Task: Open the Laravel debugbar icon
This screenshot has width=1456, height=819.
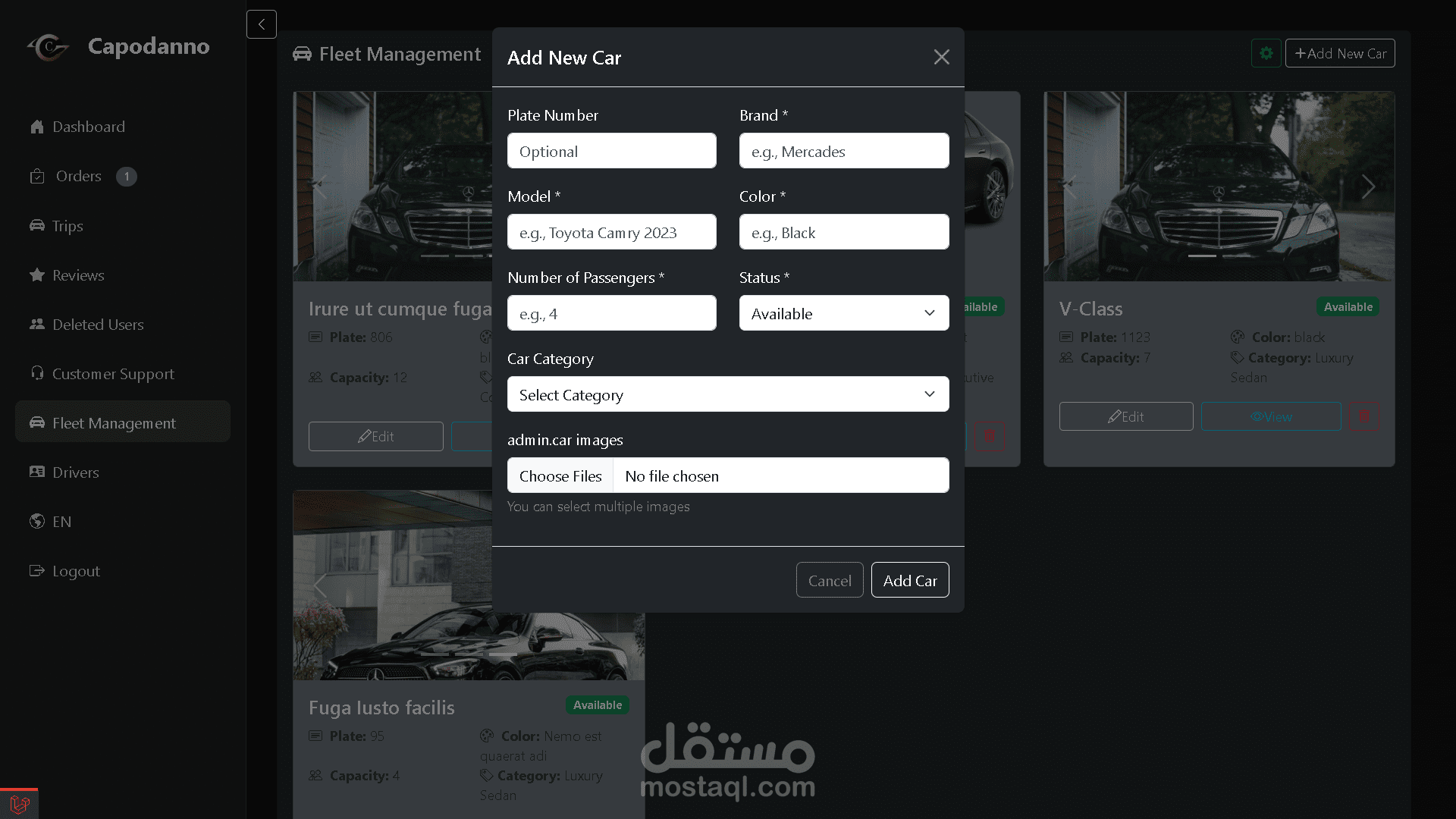Action: click(19, 804)
